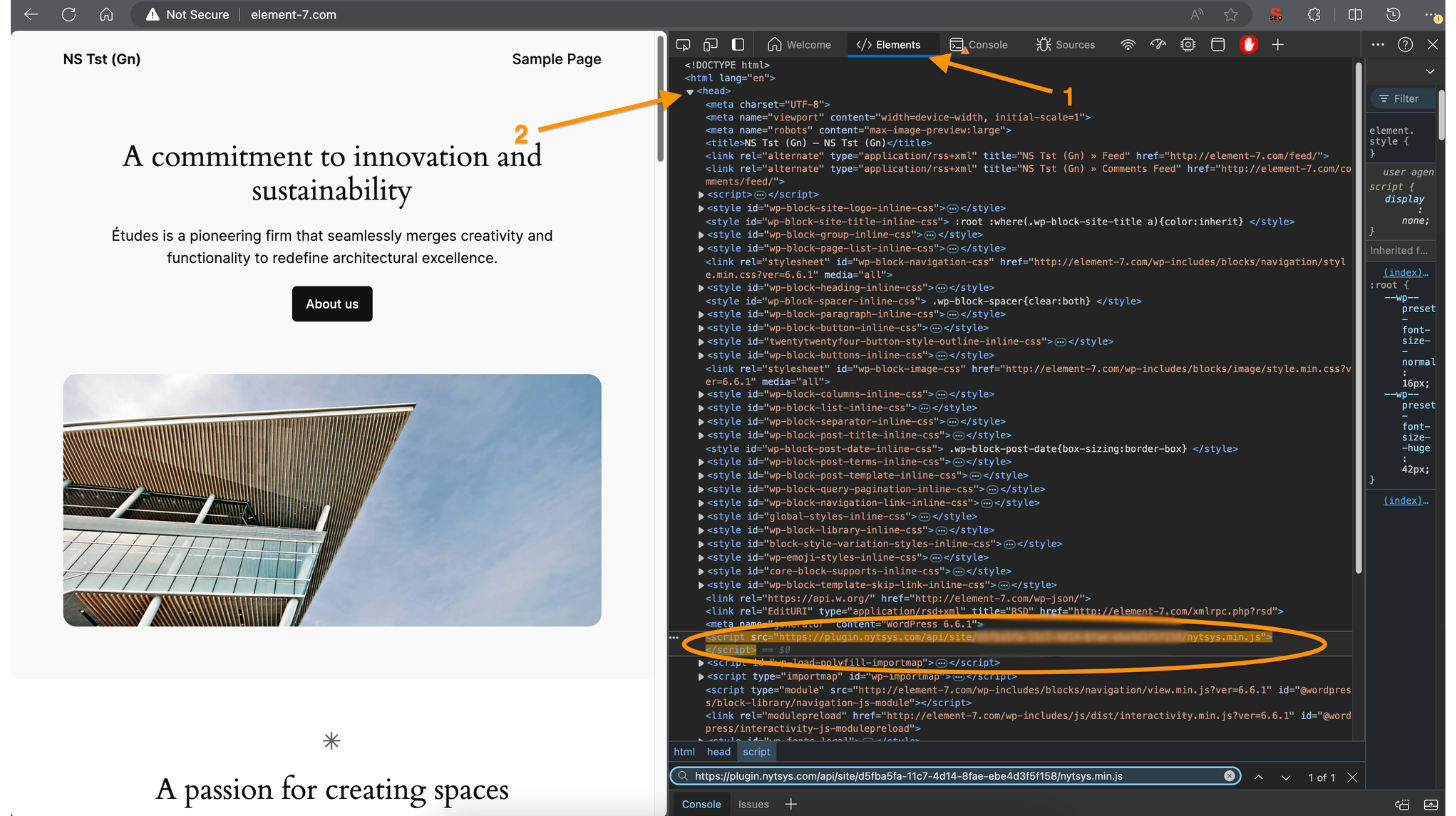Open DevTools help question mark

coord(1405,45)
